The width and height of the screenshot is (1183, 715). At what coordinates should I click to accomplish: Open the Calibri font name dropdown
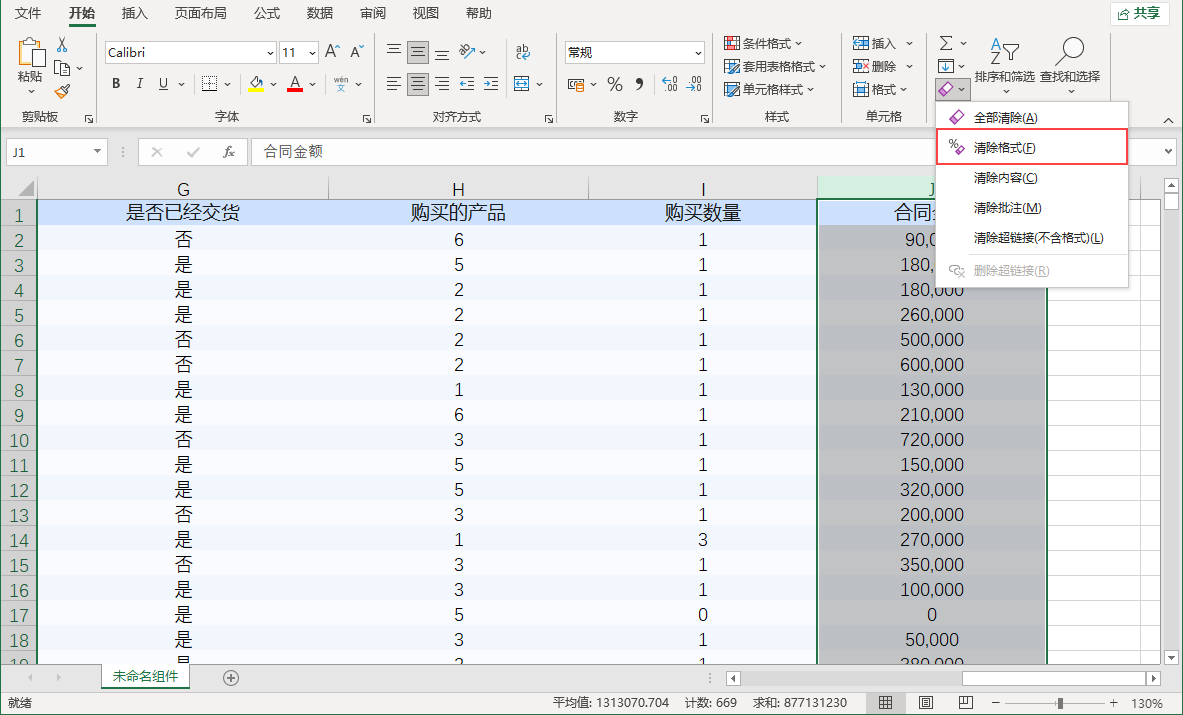click(270, 53)
